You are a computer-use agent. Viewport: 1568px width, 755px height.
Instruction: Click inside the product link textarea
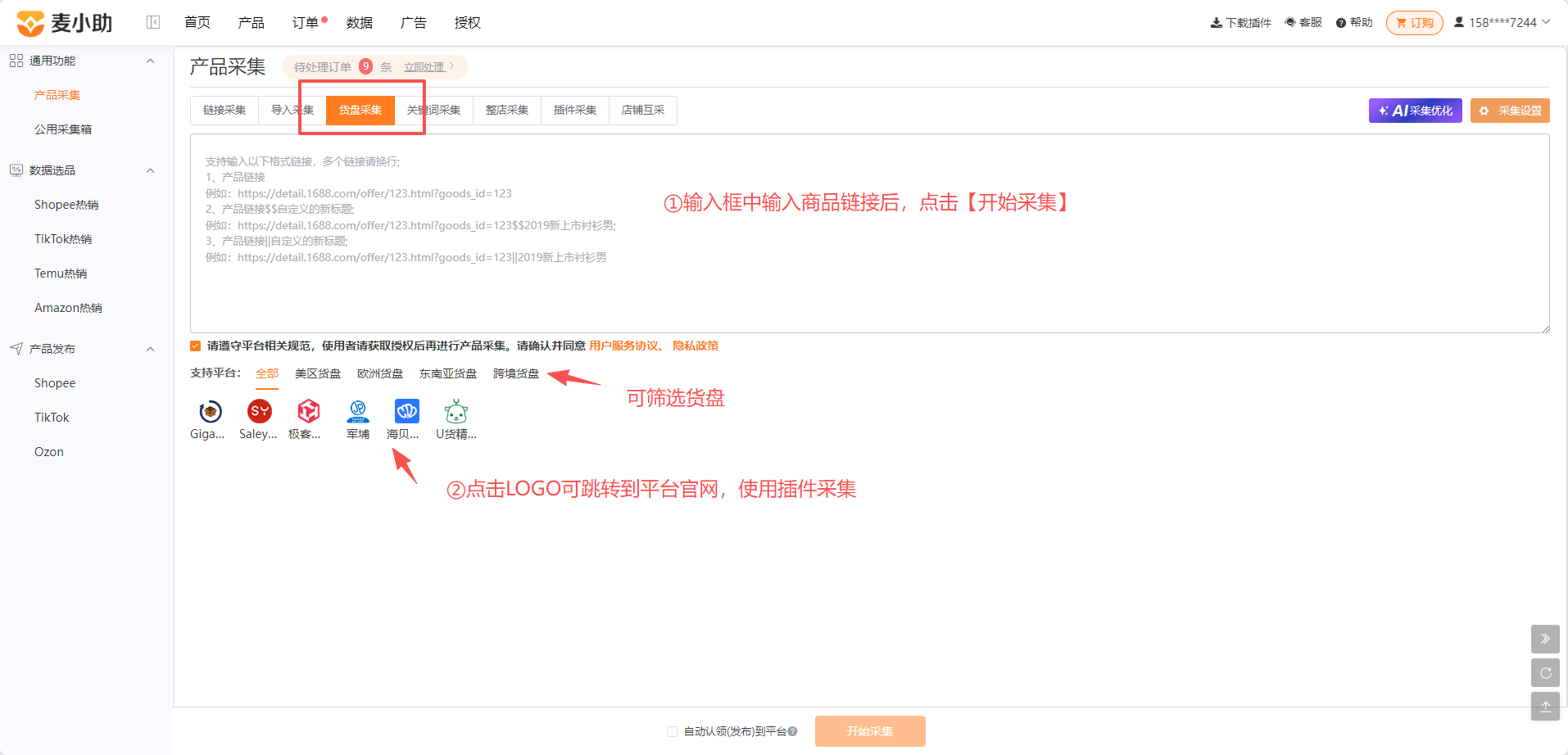(870, 233)
